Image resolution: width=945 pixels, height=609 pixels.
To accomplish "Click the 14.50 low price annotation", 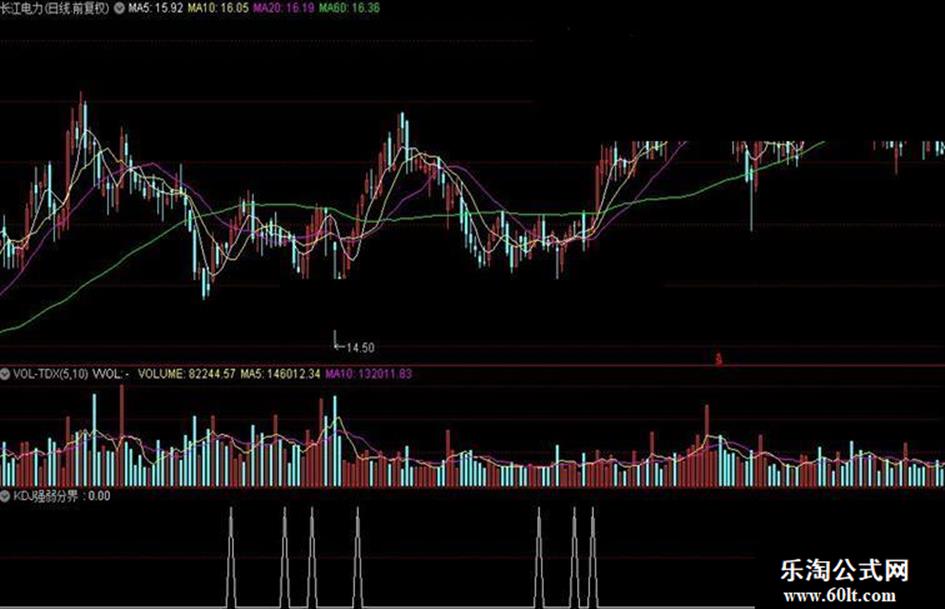I will pyautogui.click(x=360, y=347).
